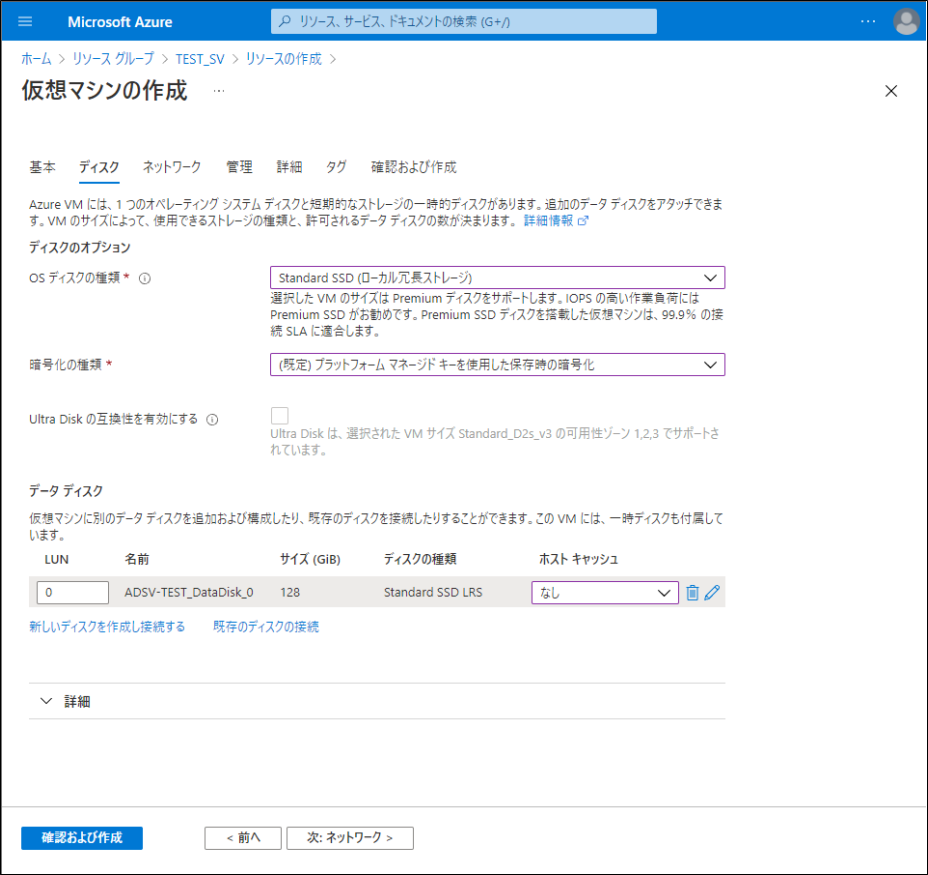
Task: Go to the ネットワーク tab
Action: [x=172, y=168]
